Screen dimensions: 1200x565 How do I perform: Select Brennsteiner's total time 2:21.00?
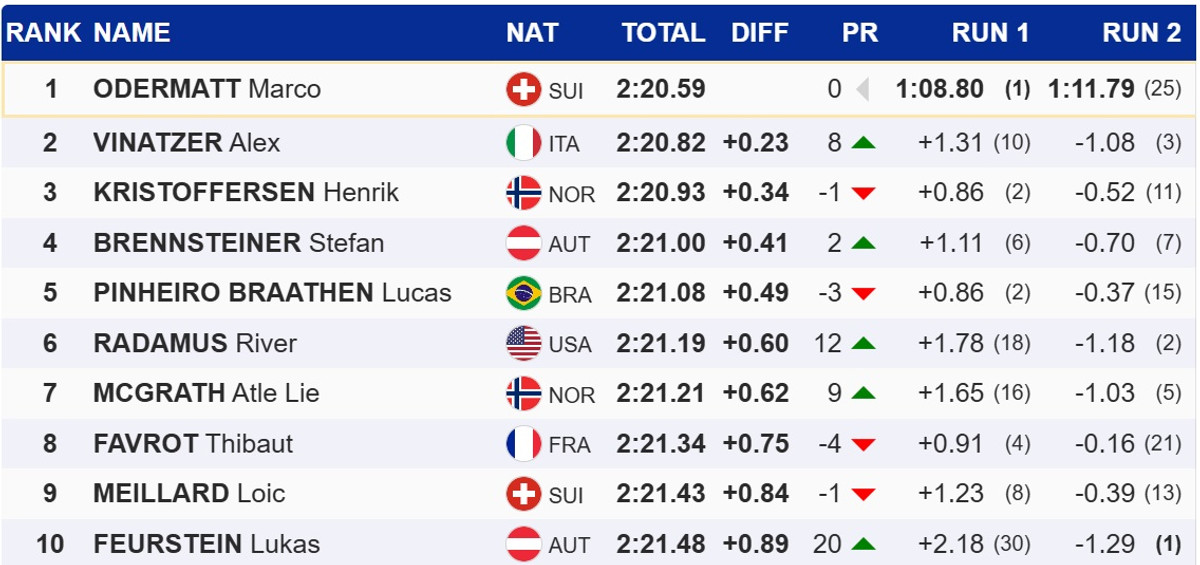(661, 243)
